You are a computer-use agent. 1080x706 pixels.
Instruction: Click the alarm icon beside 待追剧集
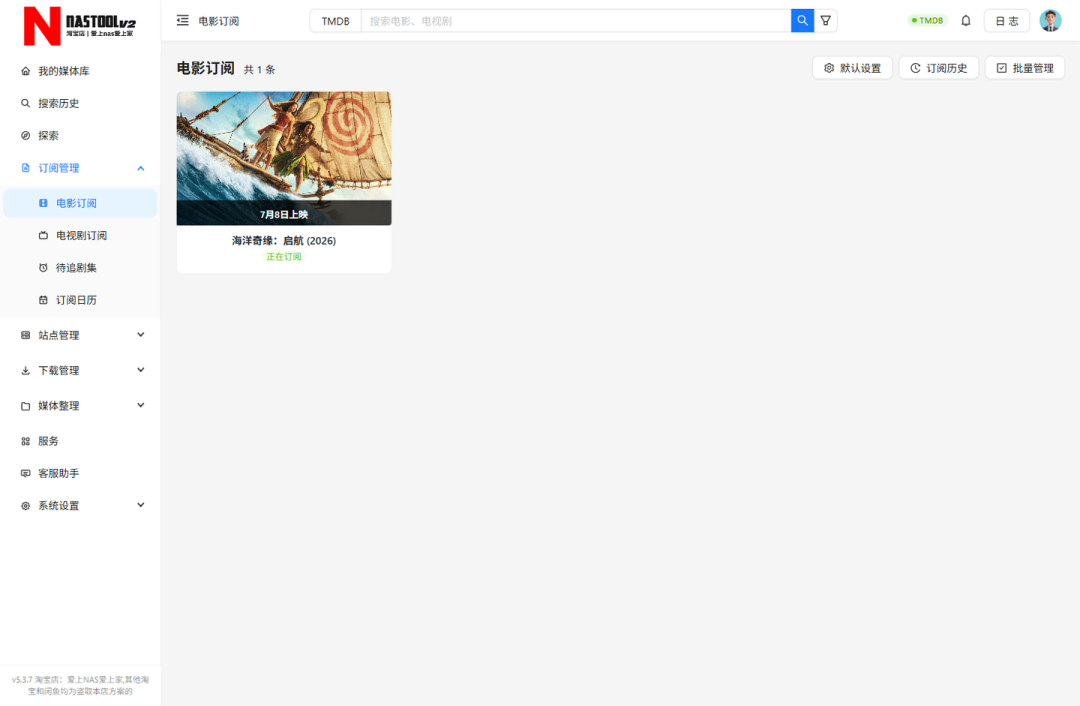43,268
